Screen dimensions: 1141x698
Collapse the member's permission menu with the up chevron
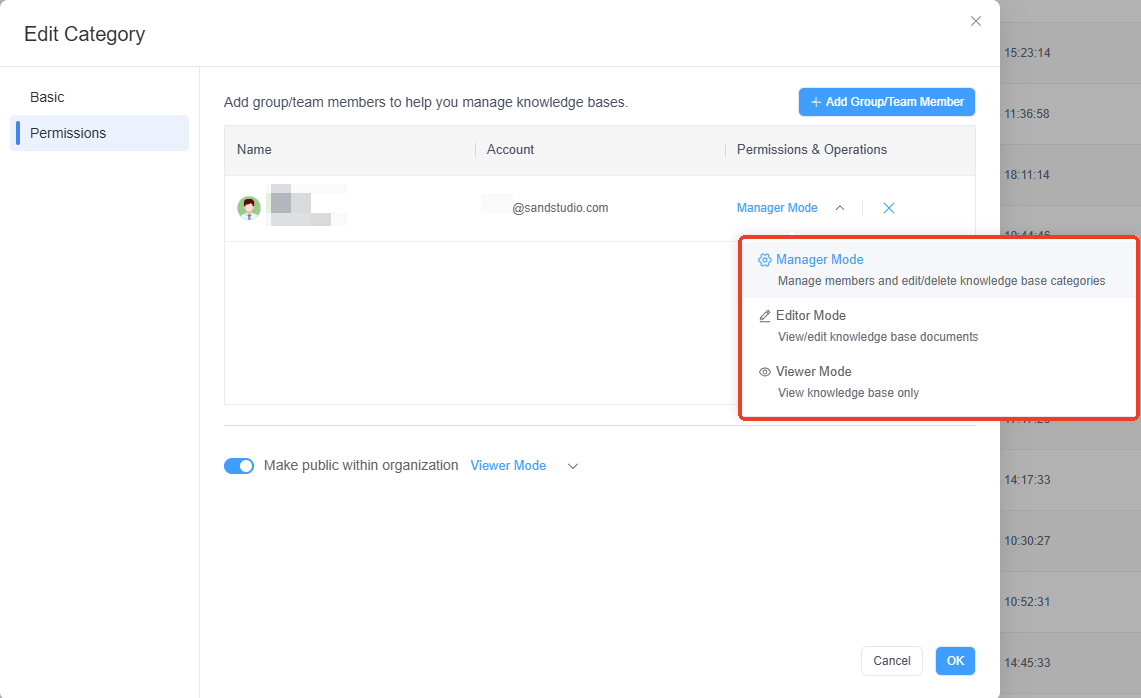840,208
